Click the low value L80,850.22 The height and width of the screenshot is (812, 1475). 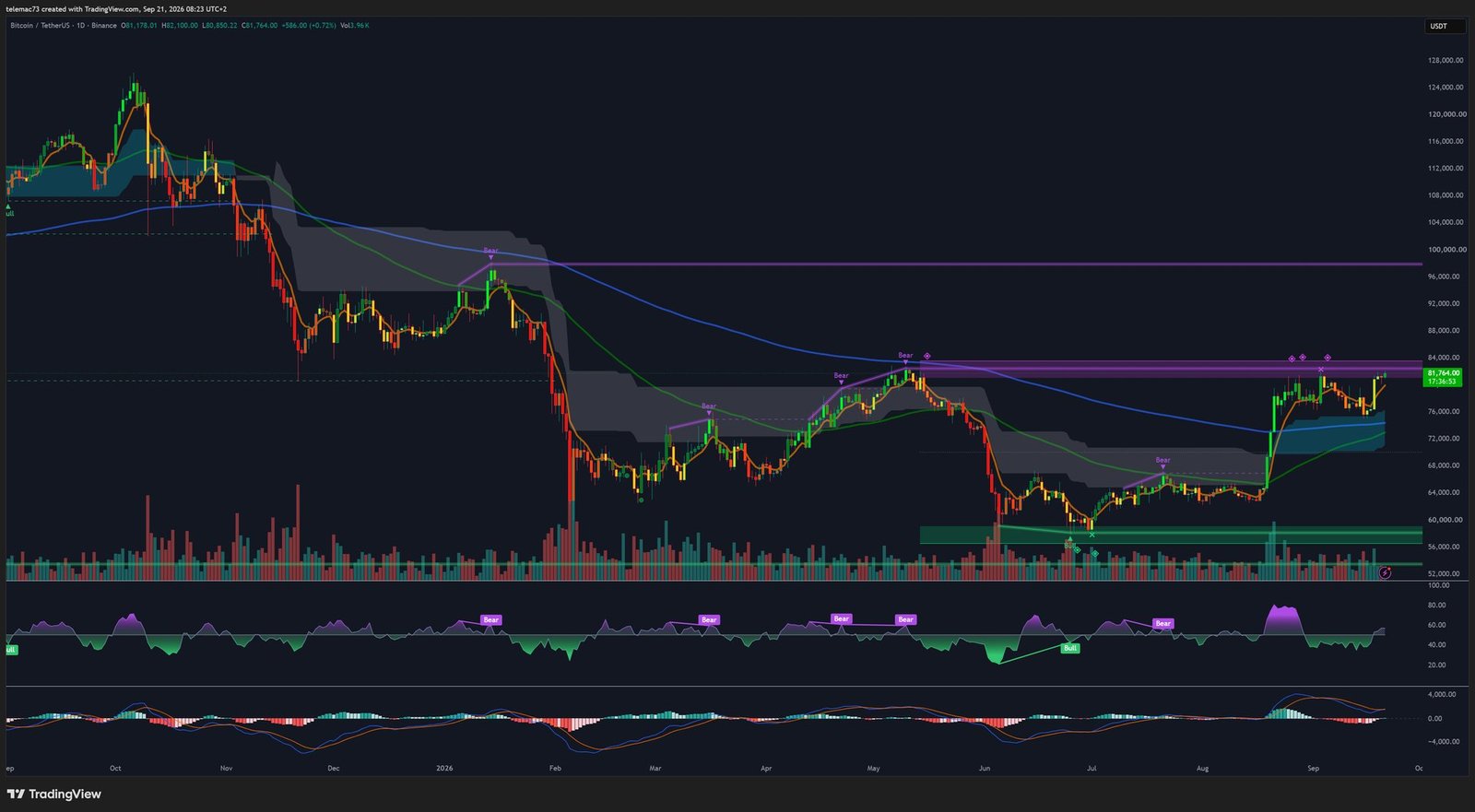[x=219, y=26]
